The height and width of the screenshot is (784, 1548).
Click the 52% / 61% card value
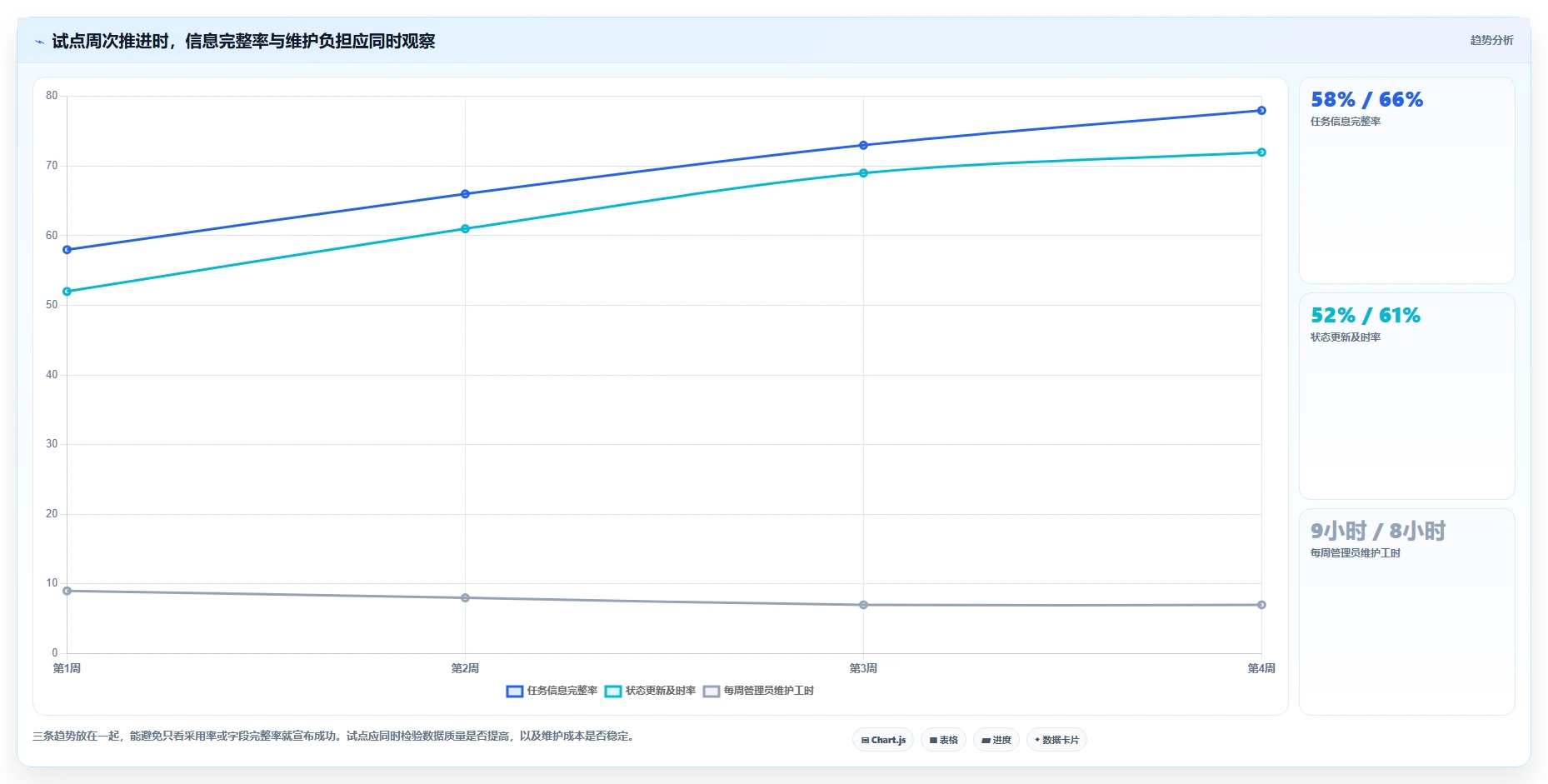[1366, 316]
